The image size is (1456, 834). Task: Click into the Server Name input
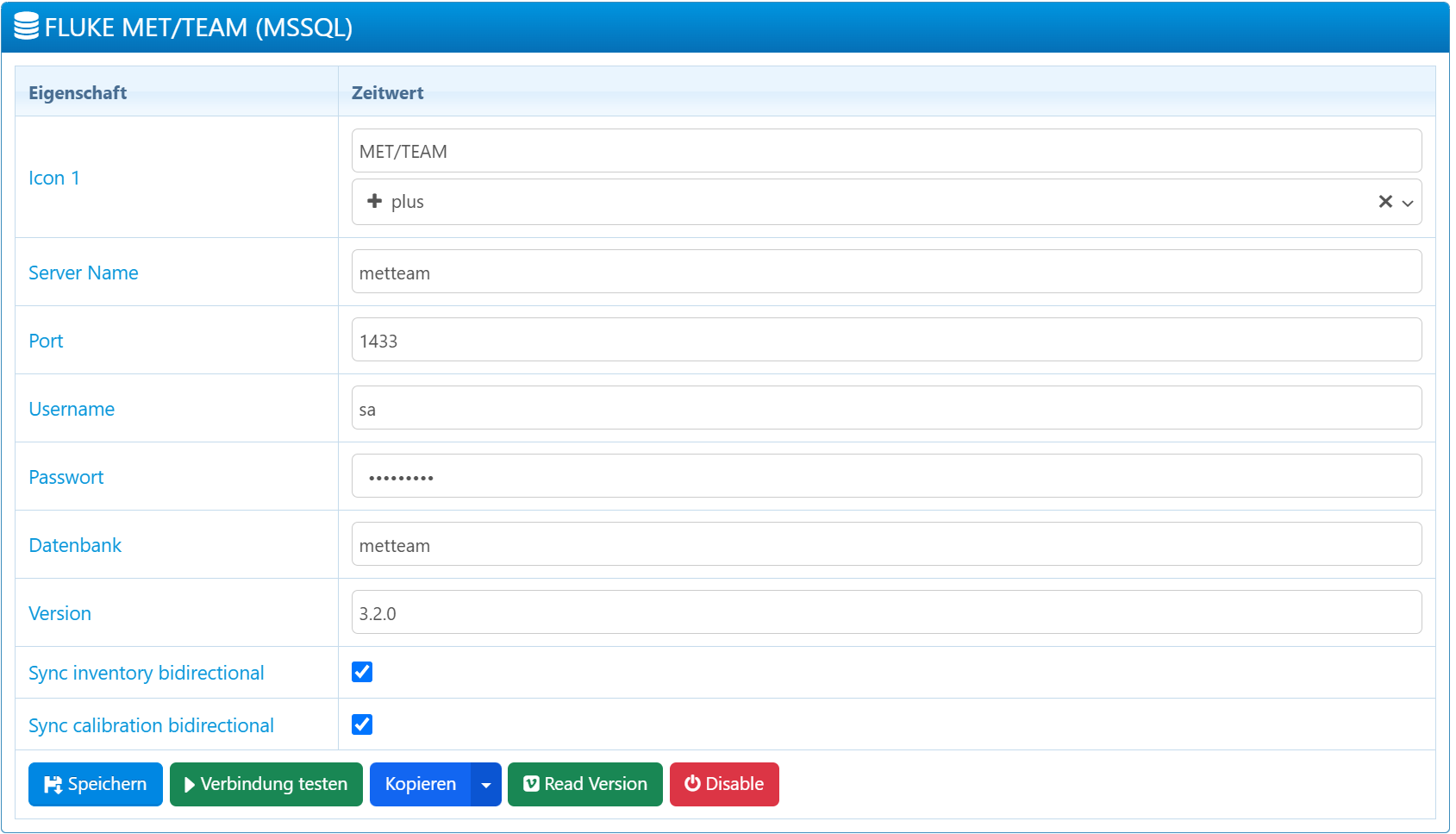pyautogui.click(x=886, y=272)
